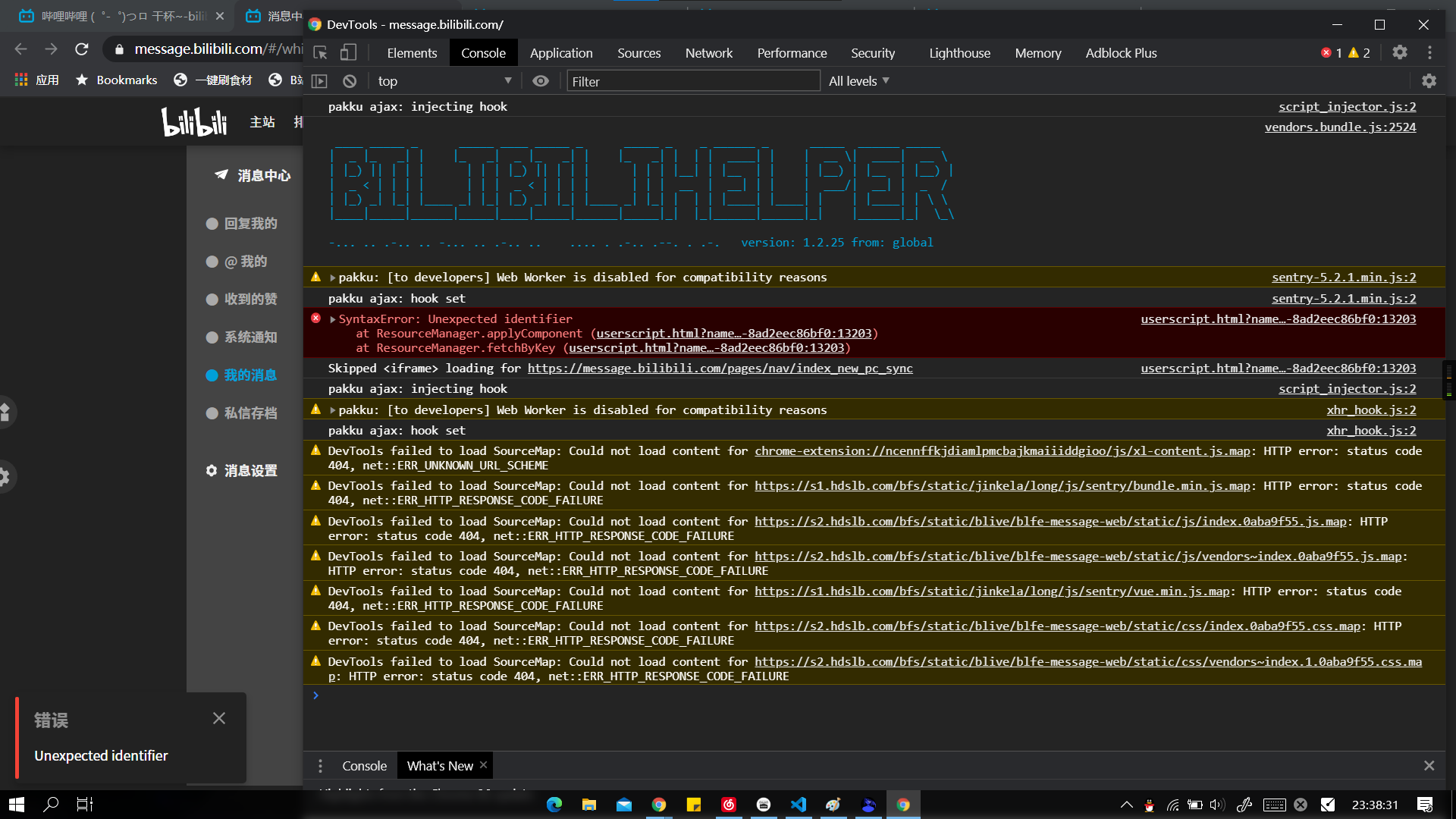This screenshot has width=1456, height=819.
Task: Open DevTools three-dot customize menu
Action: click(x=1429, y=53)
